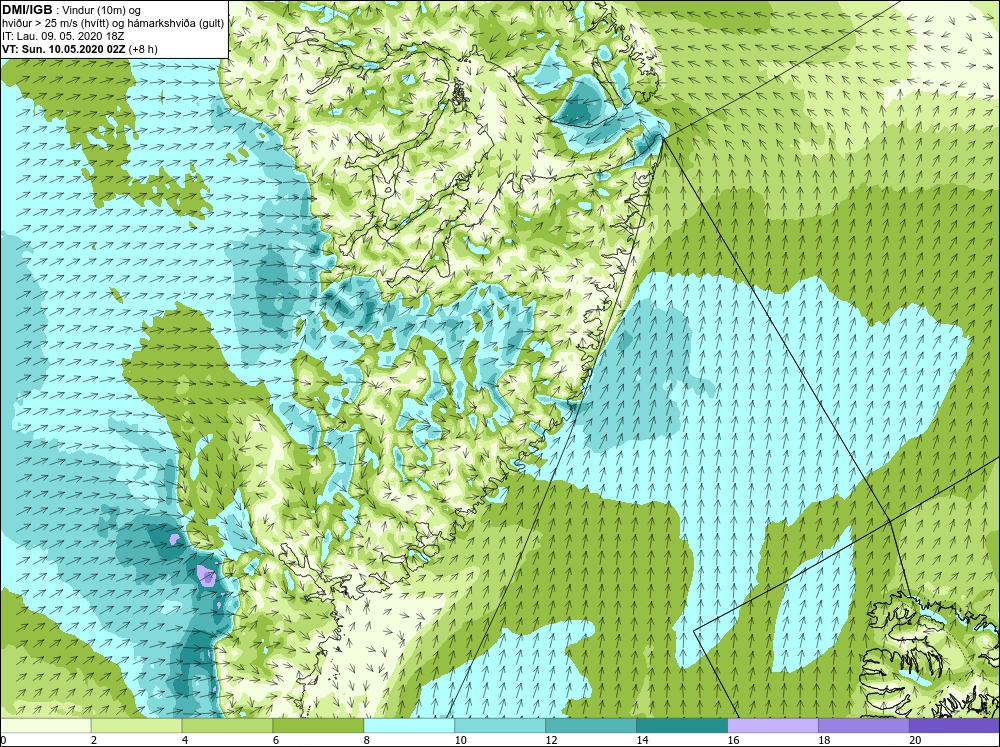Click the 12–14 m/s teal legend swatch

click(591, 725)
